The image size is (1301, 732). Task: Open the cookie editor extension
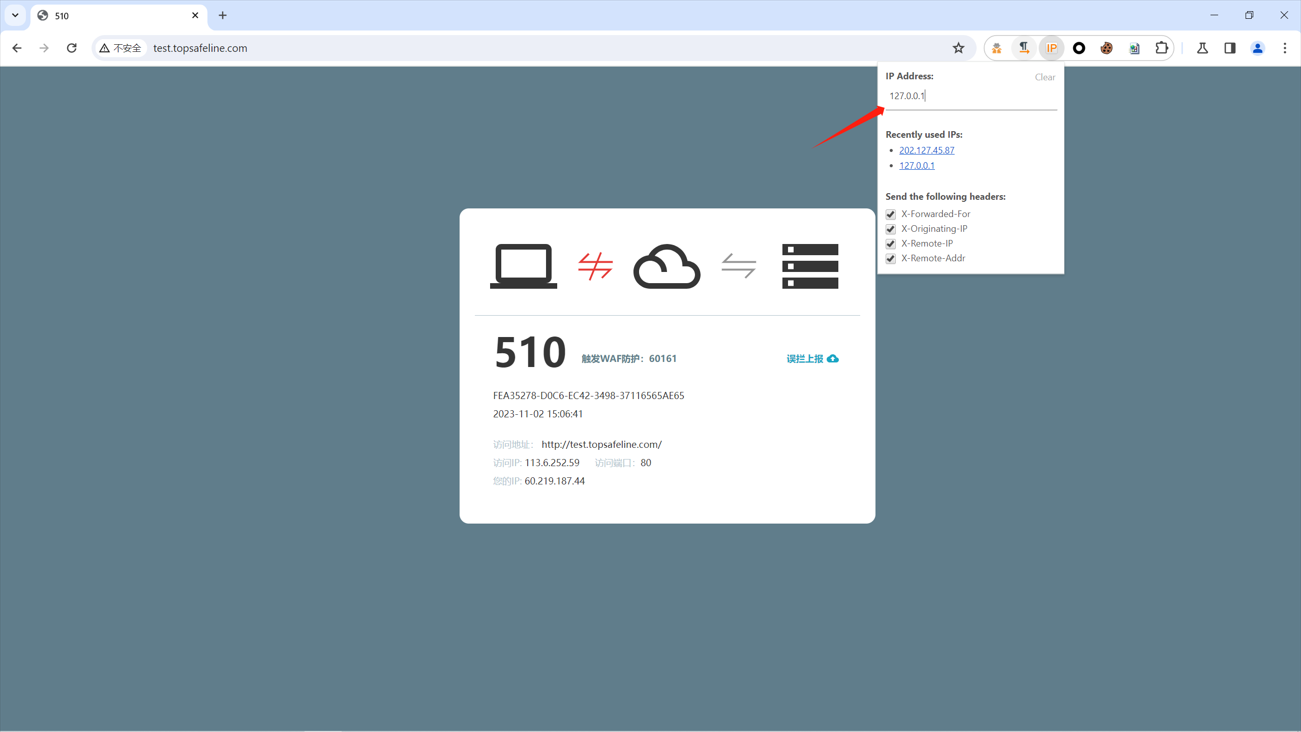1107,48
